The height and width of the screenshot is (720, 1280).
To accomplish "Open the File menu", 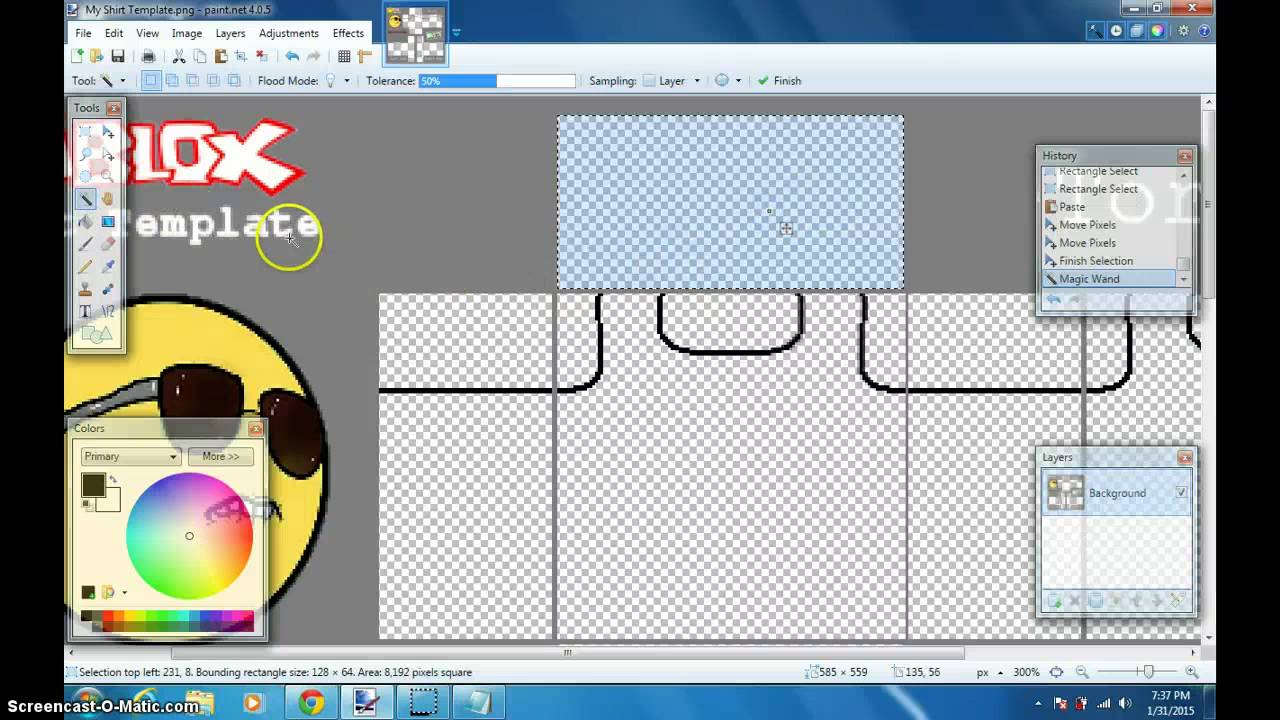I will [x=83, y=33].
